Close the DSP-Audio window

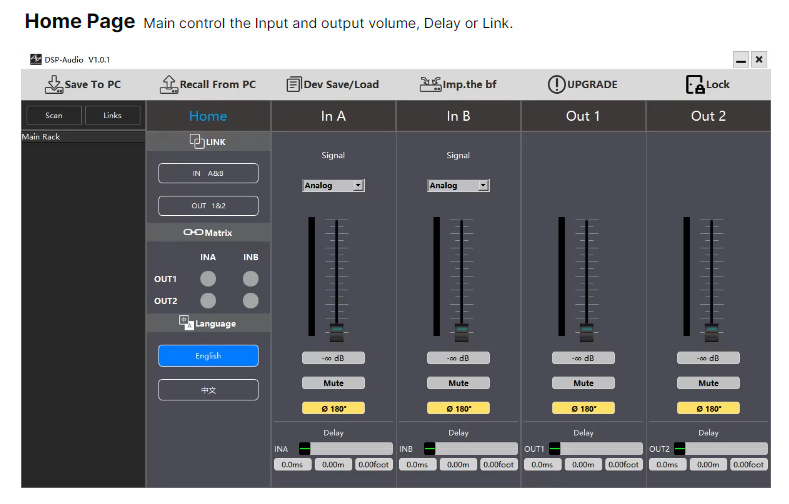tap(759, 59)
